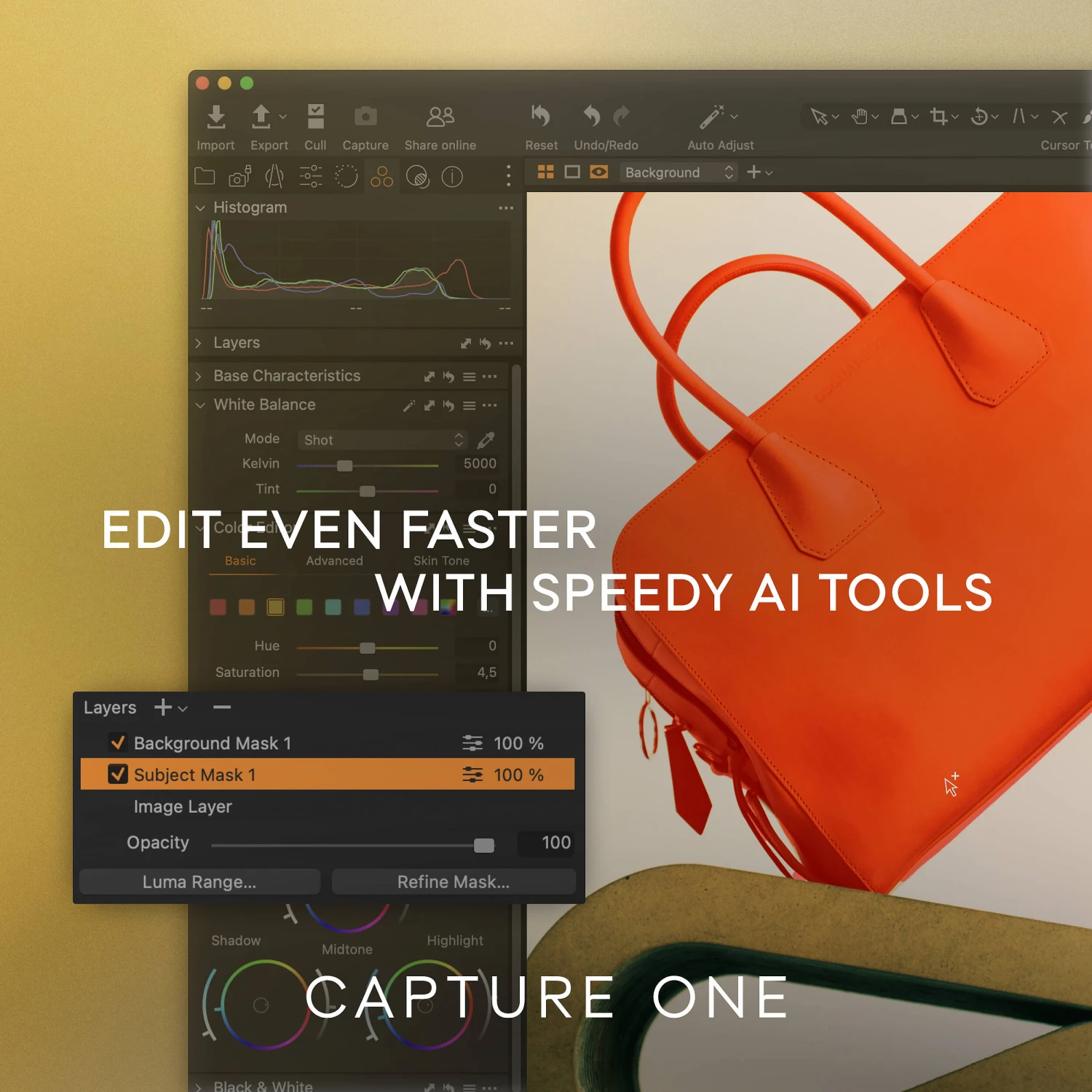The width and height of the screenshot is (1092, 1092).
Task: Open Share online
Action: coord(440,116)
